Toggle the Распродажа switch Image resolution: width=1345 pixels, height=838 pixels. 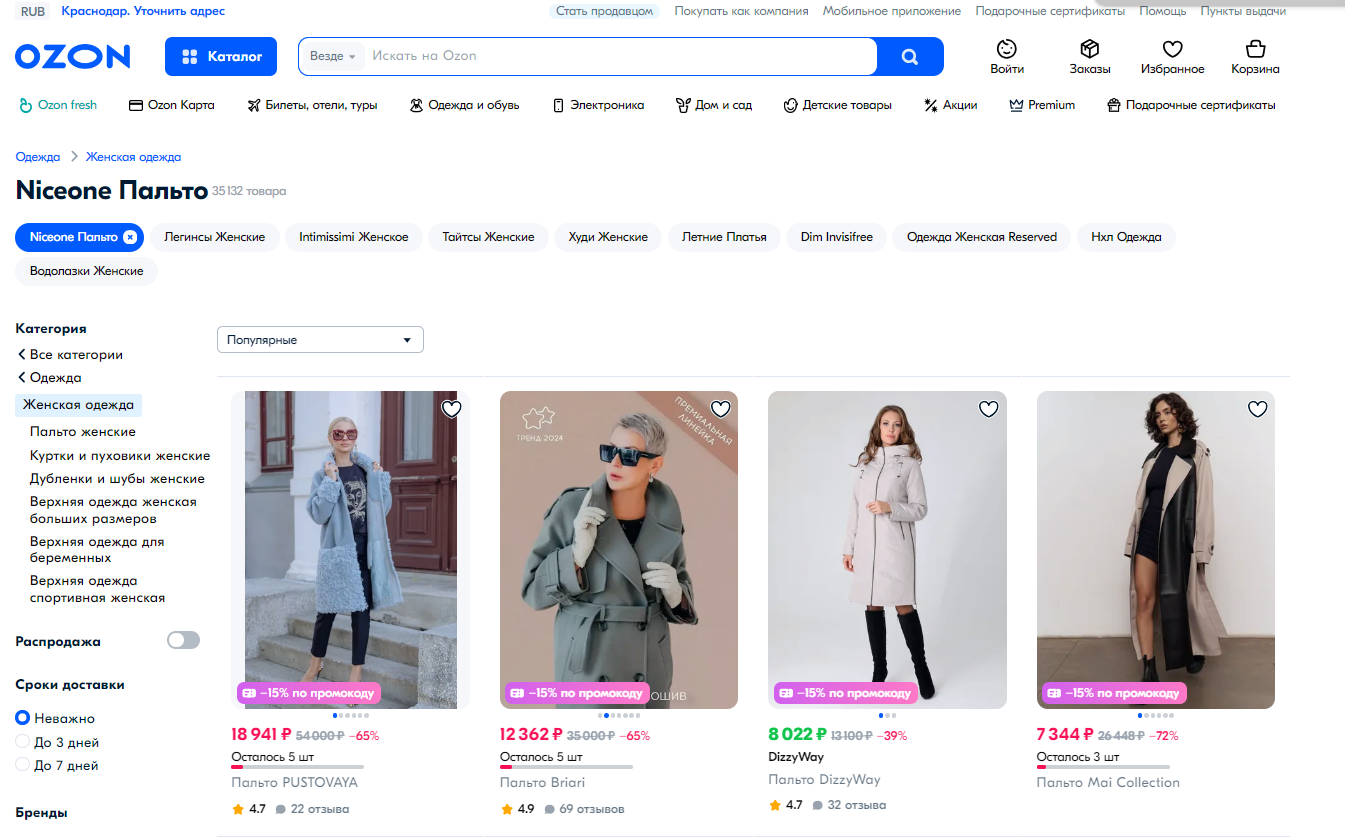183,640
